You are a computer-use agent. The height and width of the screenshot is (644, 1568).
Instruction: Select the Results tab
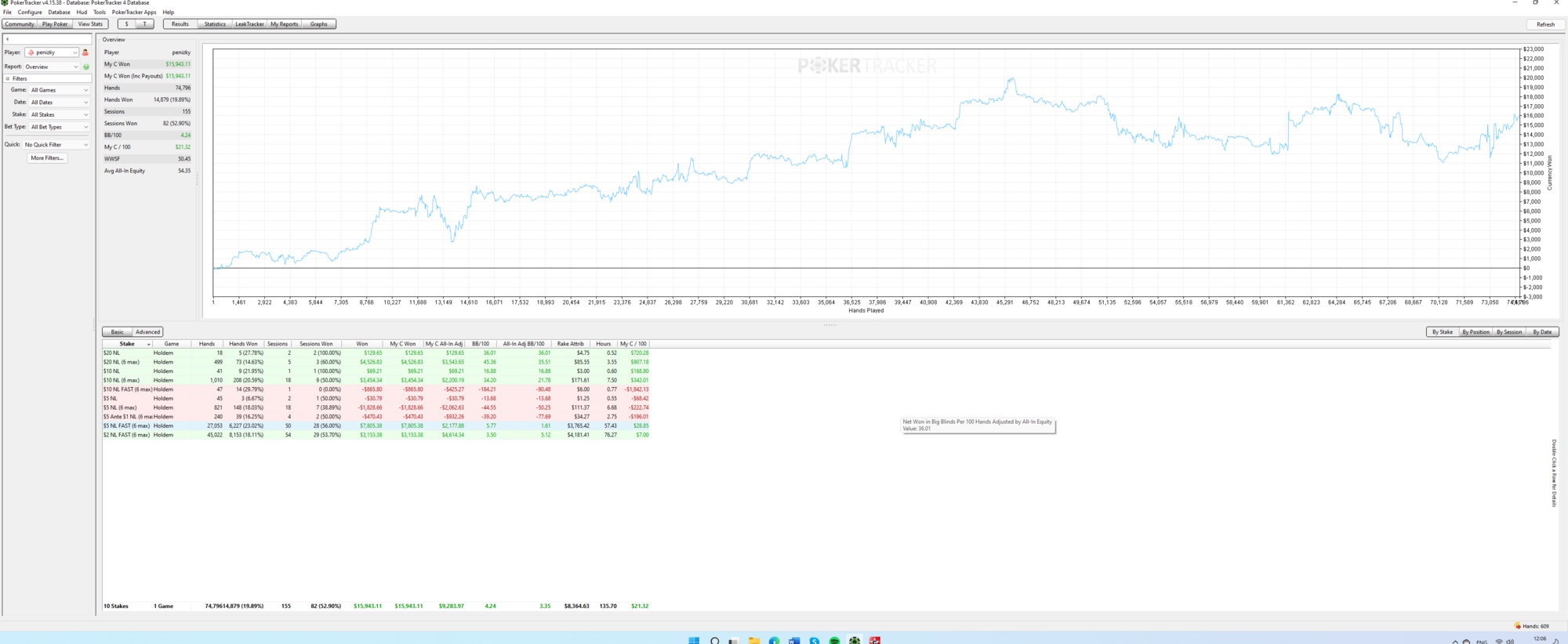click(180, 24)
